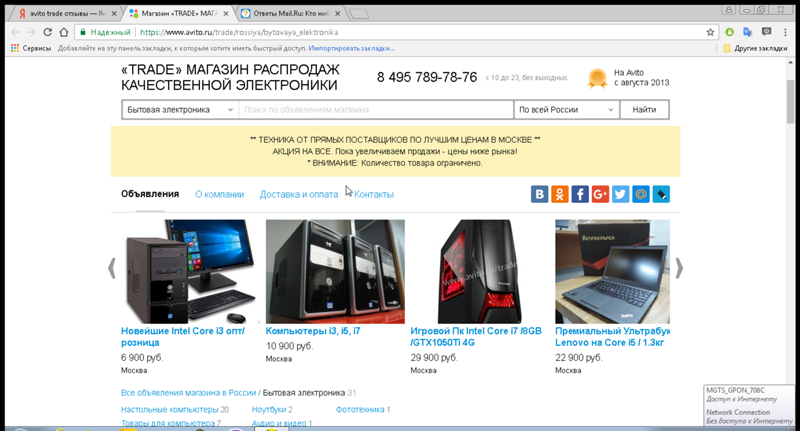
Task: Open Настольные компьютеры category link
Action: point(169,410)
